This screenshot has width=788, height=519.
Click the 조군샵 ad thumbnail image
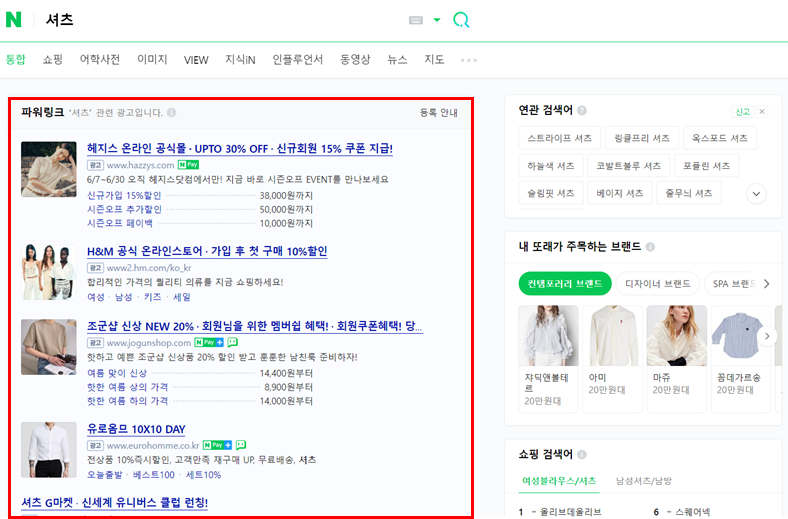(49, 347)
